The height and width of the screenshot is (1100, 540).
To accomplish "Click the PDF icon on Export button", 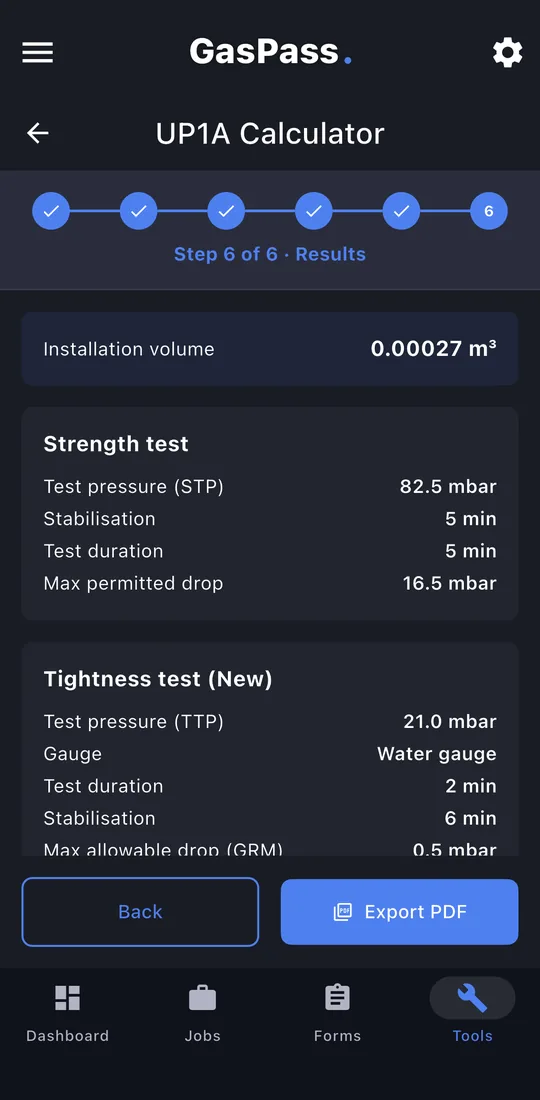I will [x=343, y=912].
